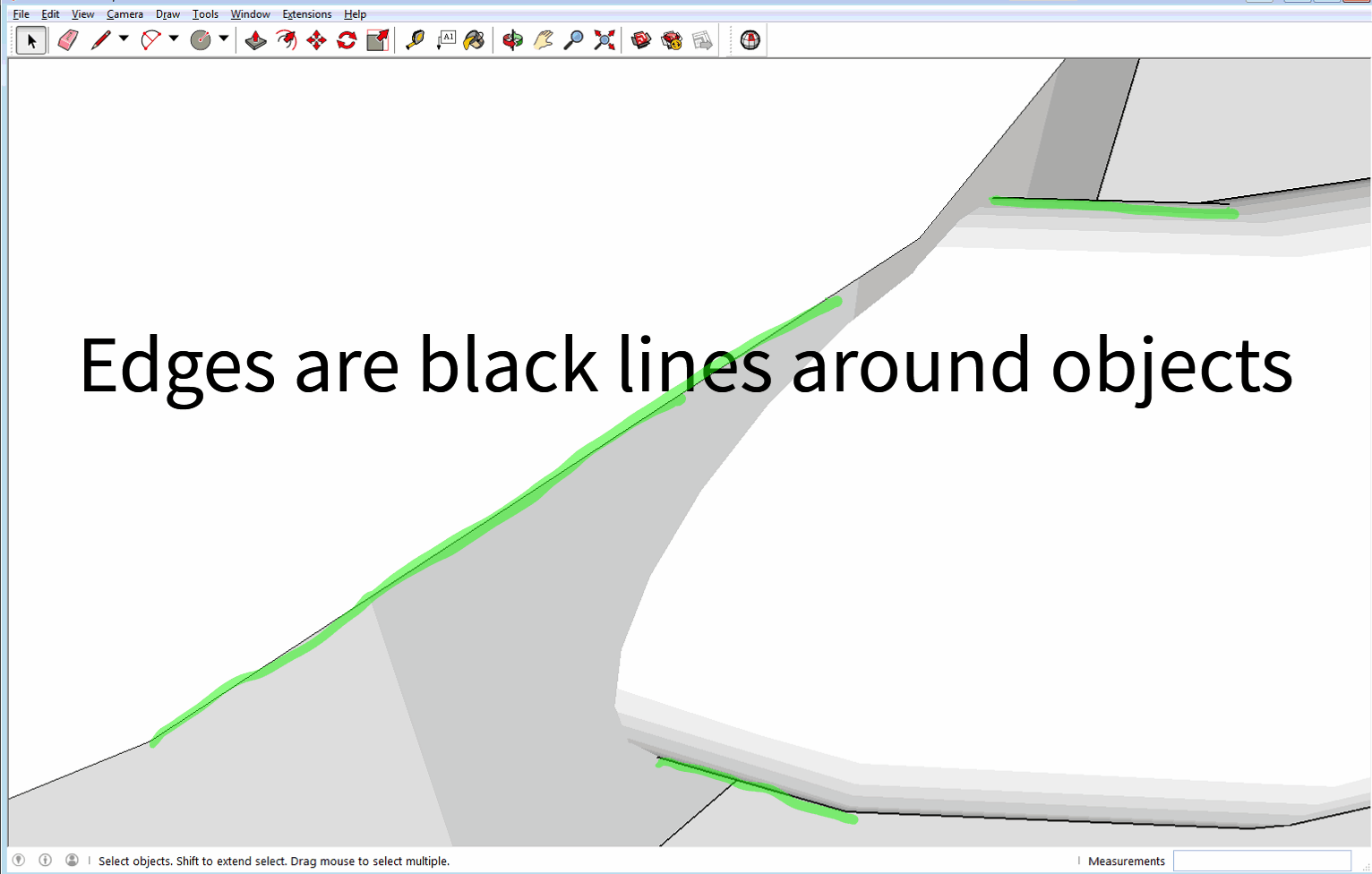1372x874 pixels.
Task: Click the Measurements input box
Action: [x=1261, y=861]
